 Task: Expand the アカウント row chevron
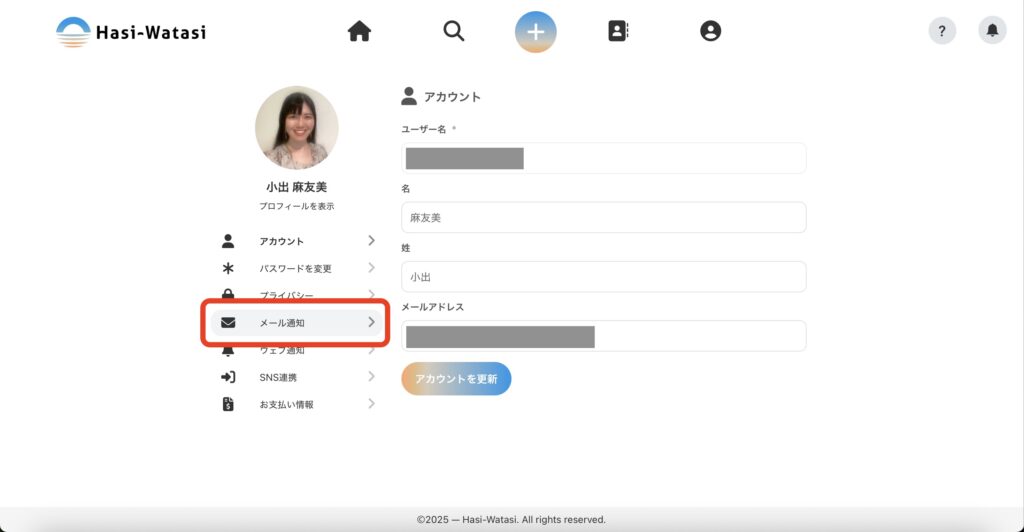(371, 241)
